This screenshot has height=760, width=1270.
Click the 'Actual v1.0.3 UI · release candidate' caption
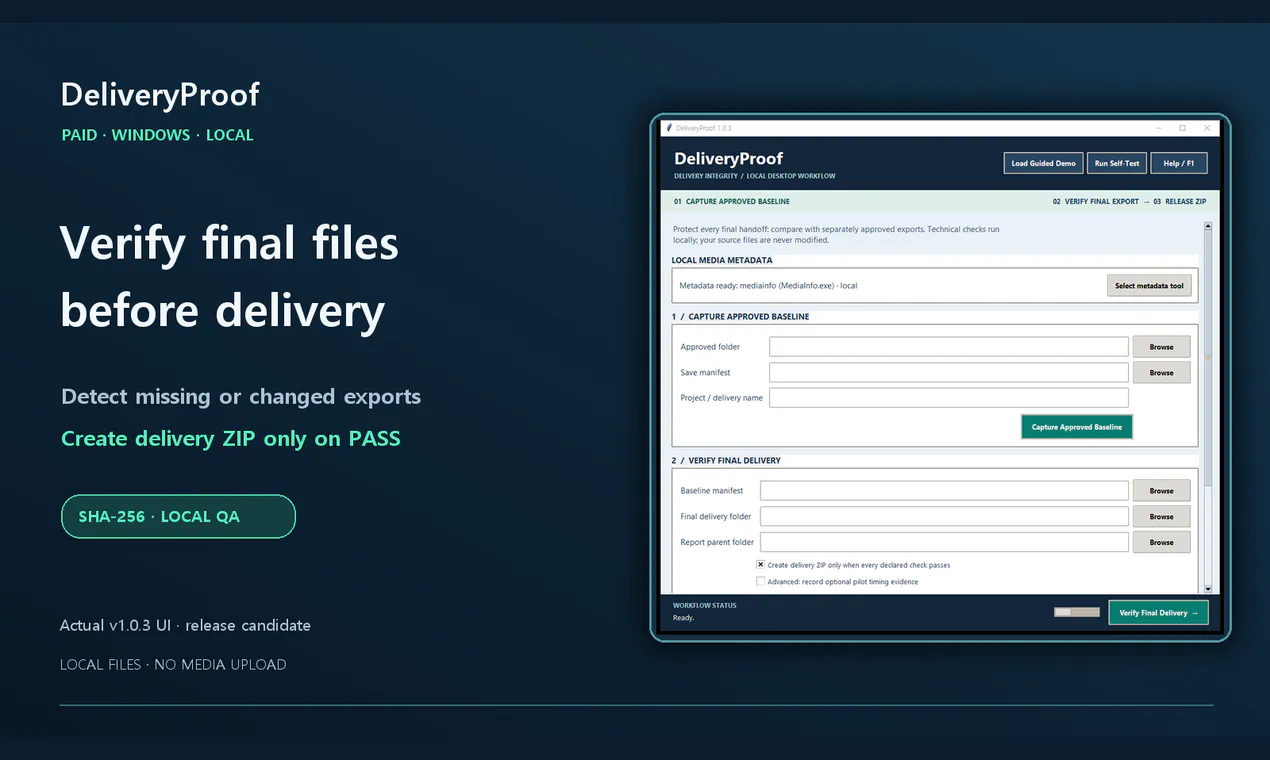(x=185, y=626)
